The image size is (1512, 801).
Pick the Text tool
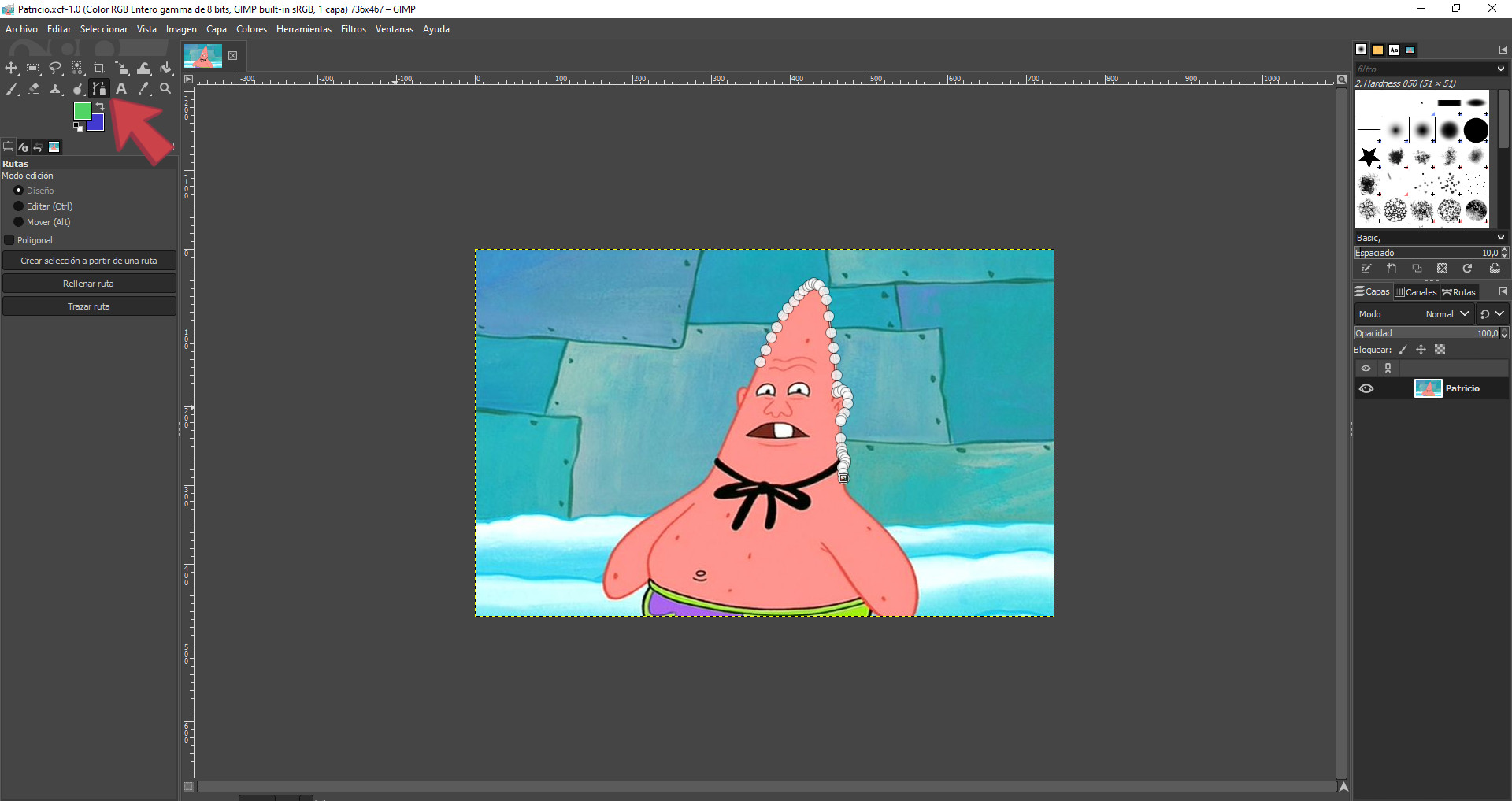121,89
